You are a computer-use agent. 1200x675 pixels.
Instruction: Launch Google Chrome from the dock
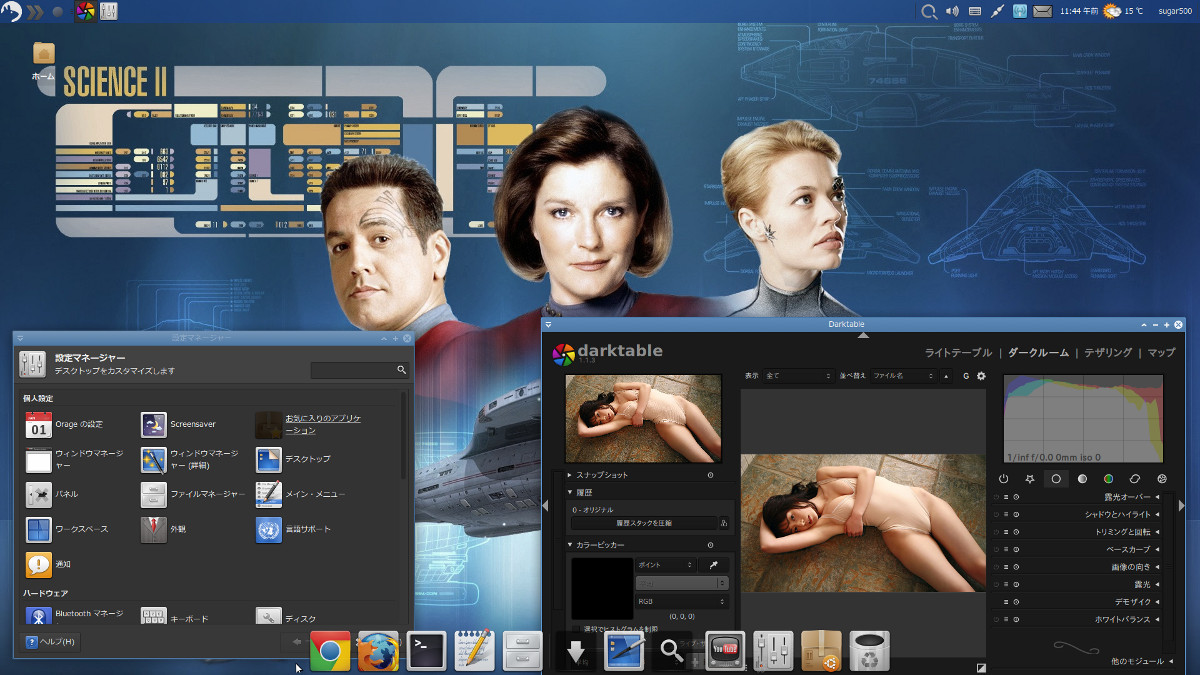(330, 652)
